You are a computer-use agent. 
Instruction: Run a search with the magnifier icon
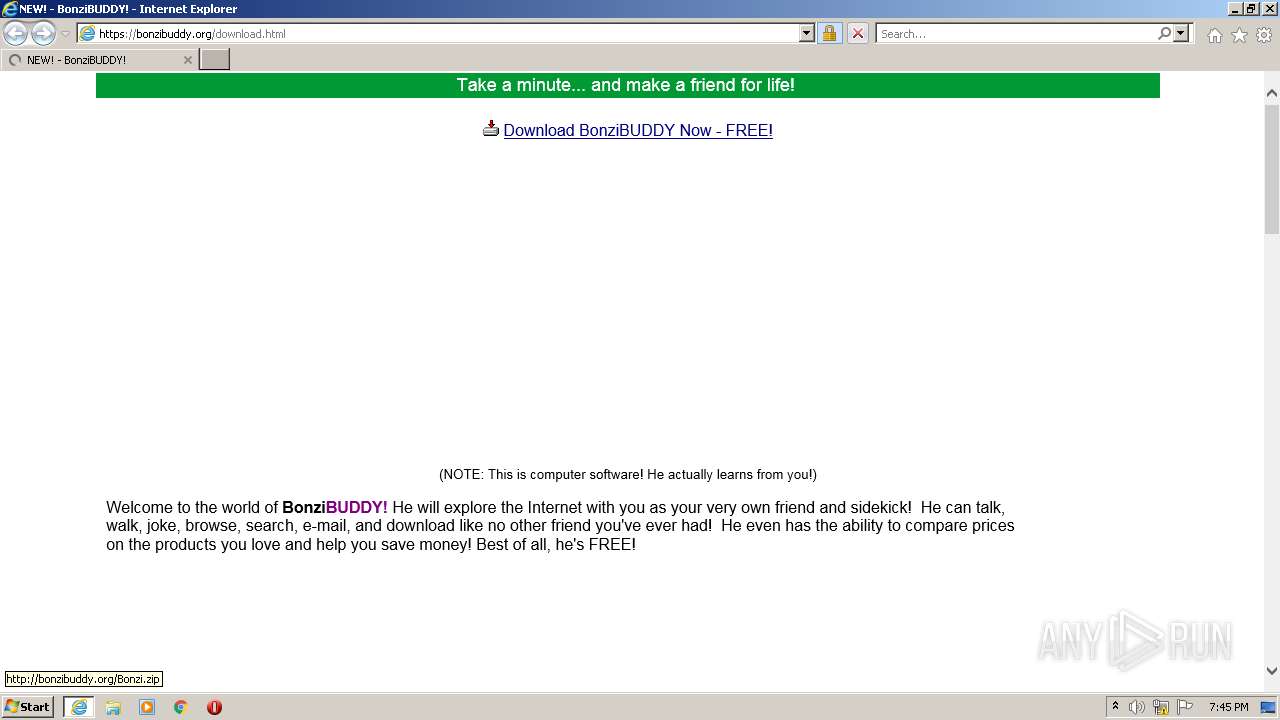1164,33
